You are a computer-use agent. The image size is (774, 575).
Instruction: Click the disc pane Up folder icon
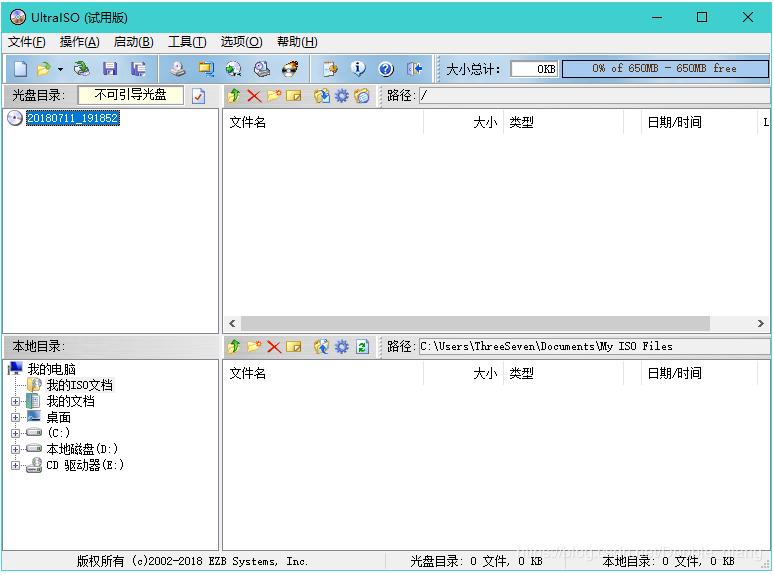(x=234, y=96)
